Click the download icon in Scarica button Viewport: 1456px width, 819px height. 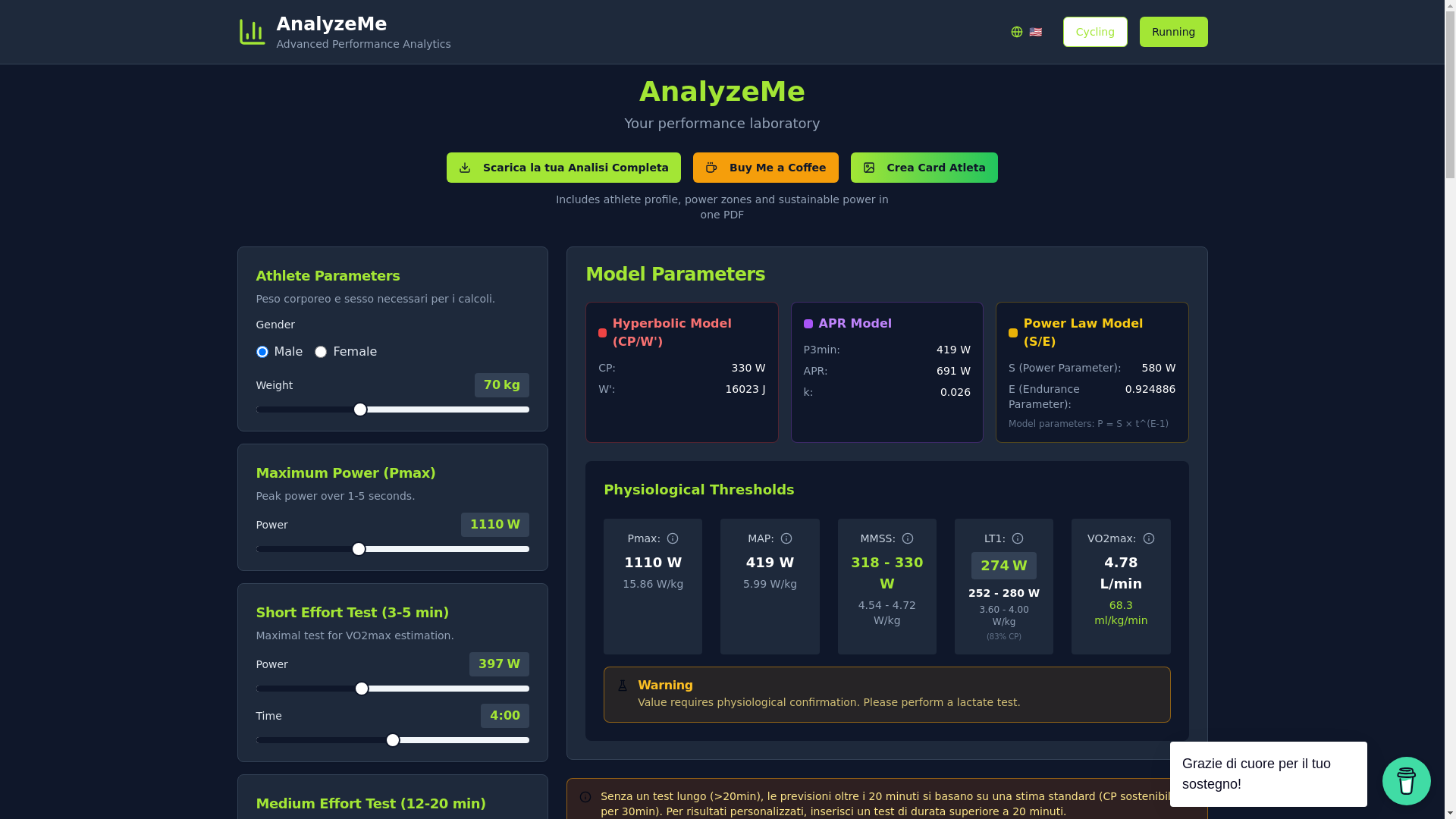point(465,168)
